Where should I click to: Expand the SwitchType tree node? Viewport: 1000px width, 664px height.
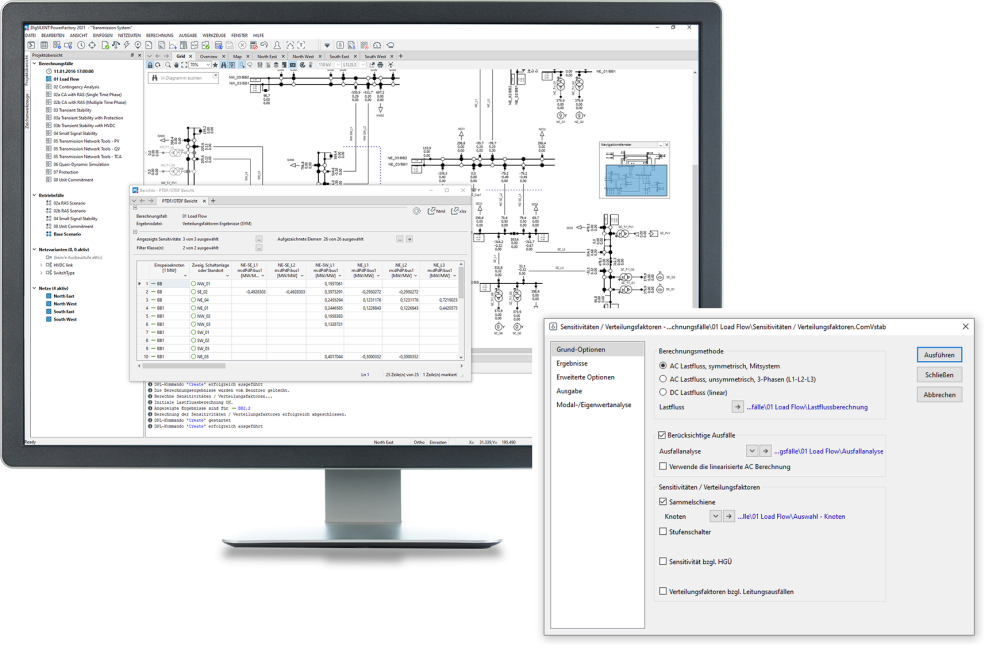pyautogui.click(x=41, y=272)
